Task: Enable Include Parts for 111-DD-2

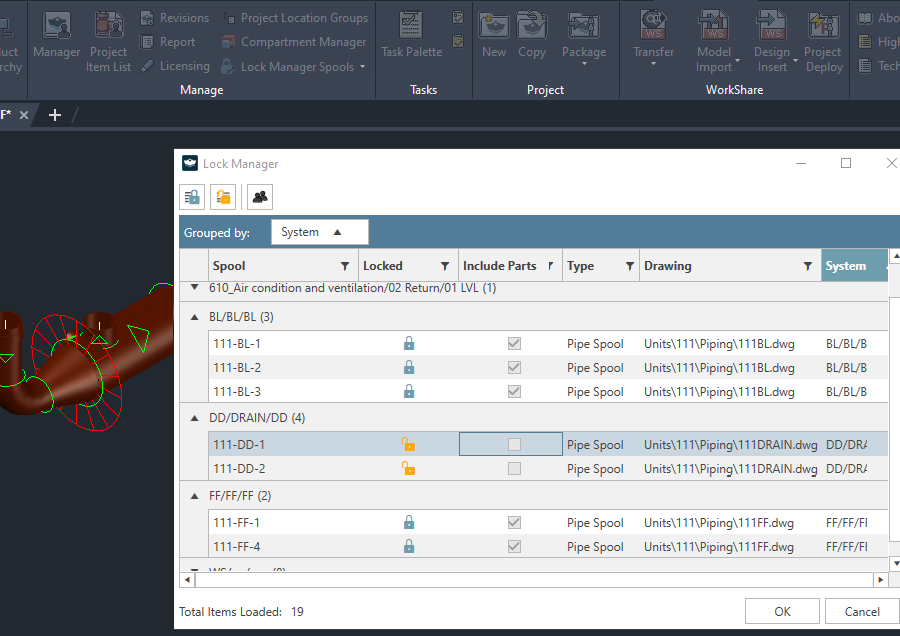Action: coord(514,468)
